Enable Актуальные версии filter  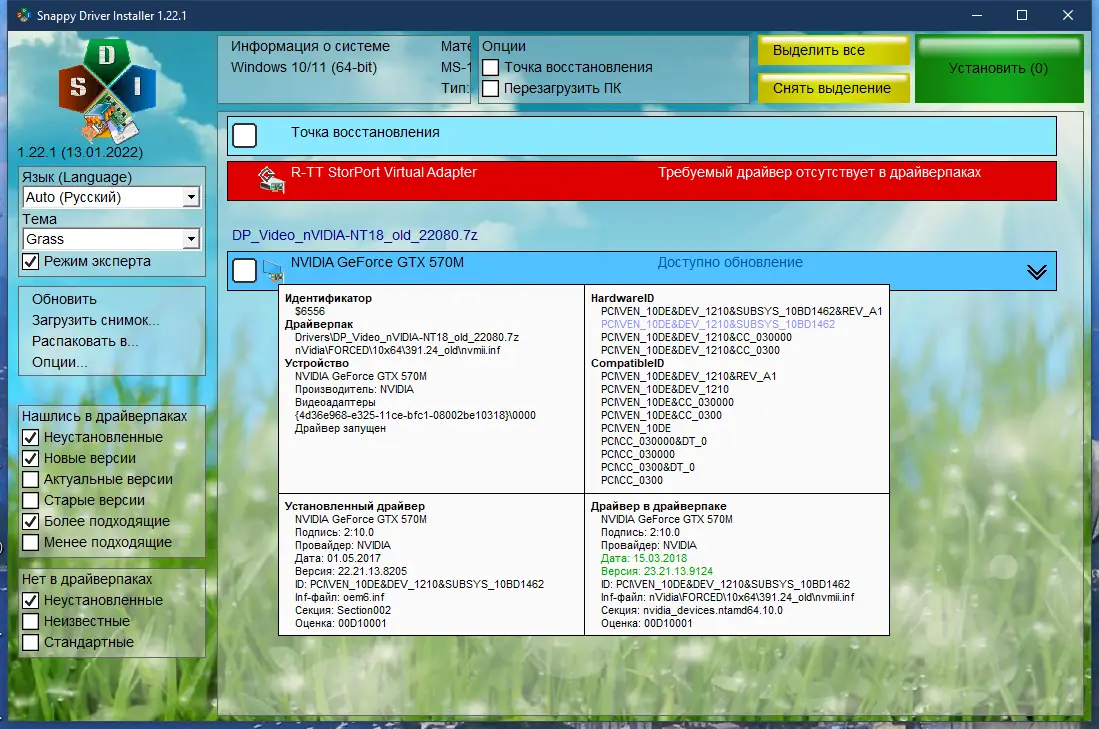tap(31, 479)
